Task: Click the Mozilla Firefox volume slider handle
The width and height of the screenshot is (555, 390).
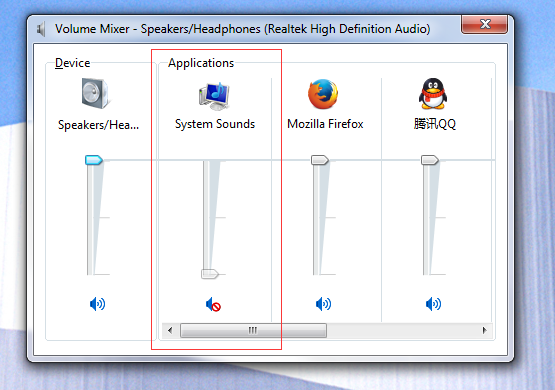Action: pos(320,160)
